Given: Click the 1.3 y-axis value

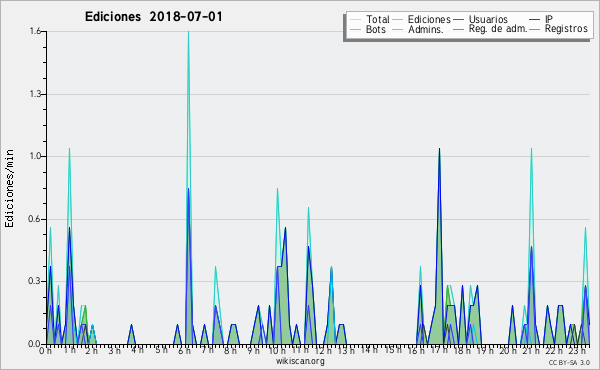Looking at the screenshot, I should point(35,94).
